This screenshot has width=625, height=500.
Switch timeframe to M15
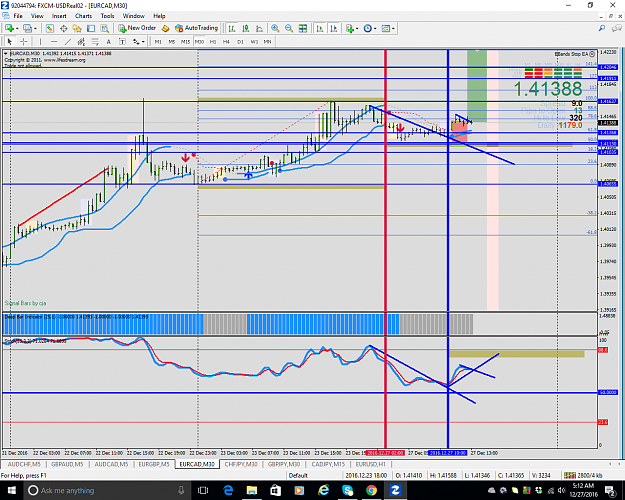[x=185, y=41]
